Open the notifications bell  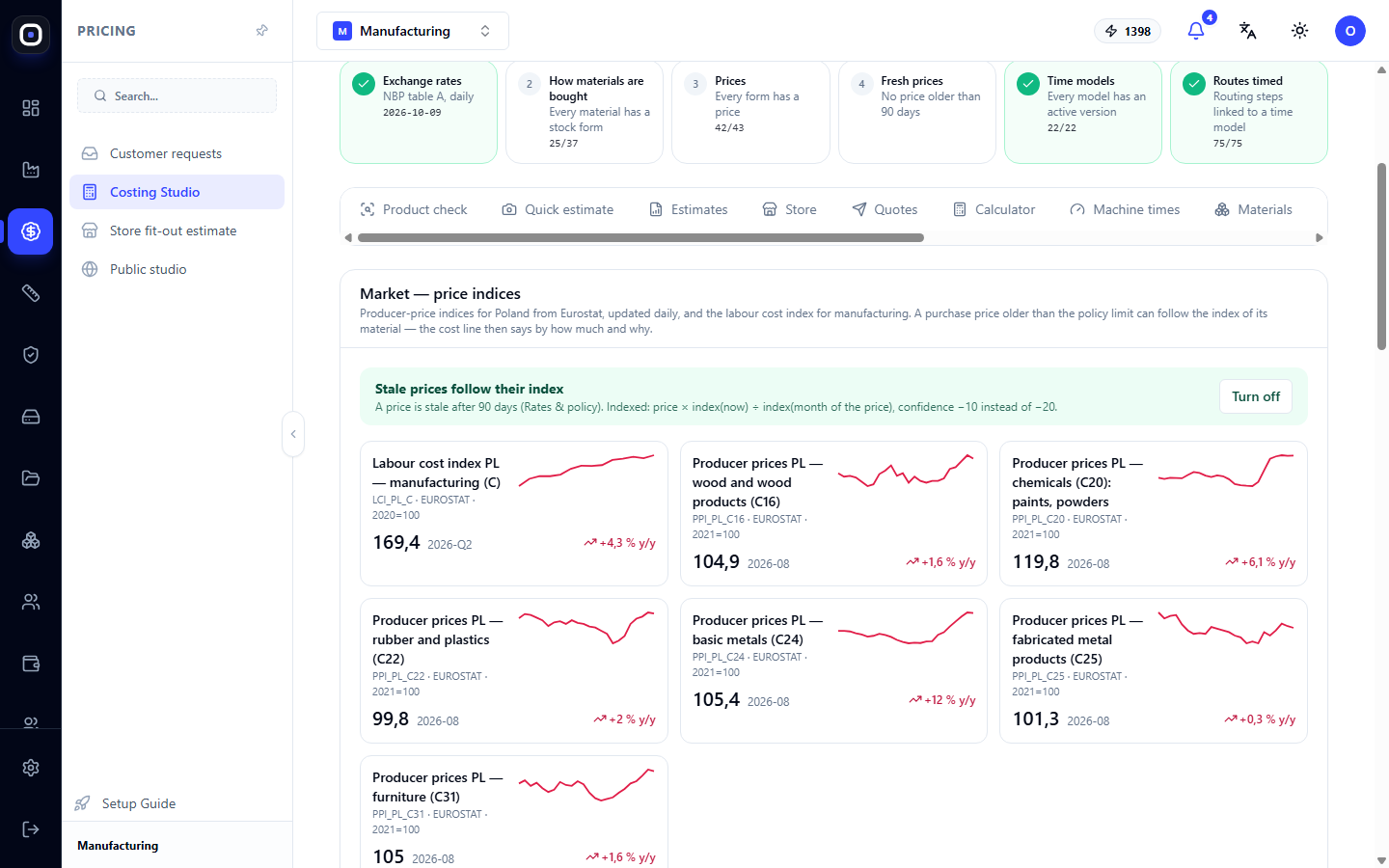click(1196, 31)
